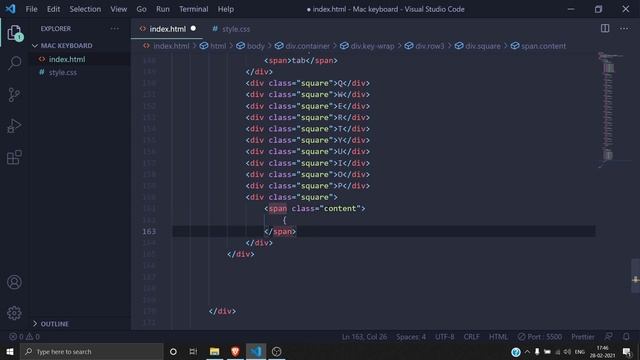640x360 pixels.
Task: Click the taskbar clock and date
Action: [602, 352]
